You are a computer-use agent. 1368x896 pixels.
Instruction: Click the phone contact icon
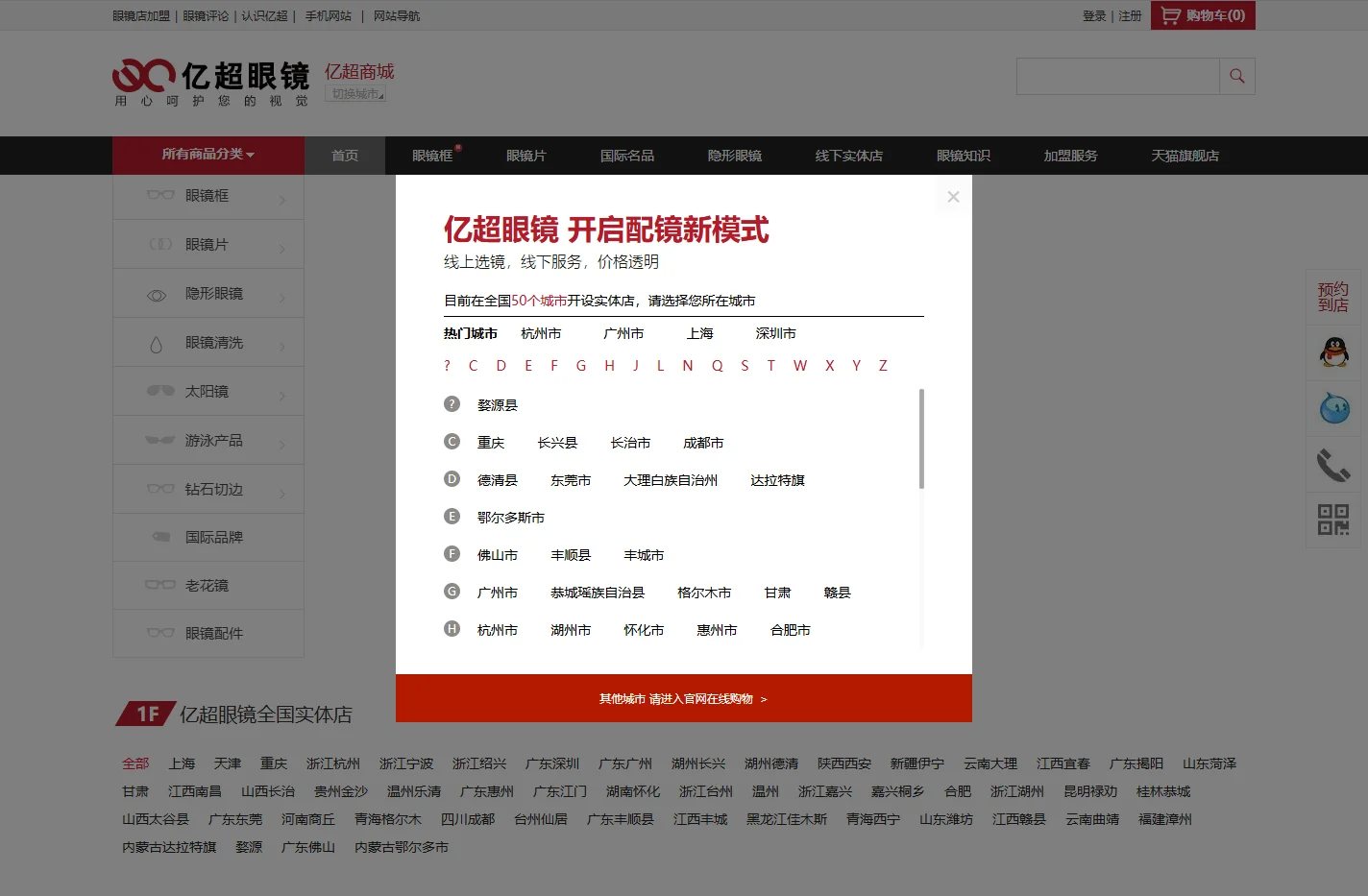click(1333, 465)
